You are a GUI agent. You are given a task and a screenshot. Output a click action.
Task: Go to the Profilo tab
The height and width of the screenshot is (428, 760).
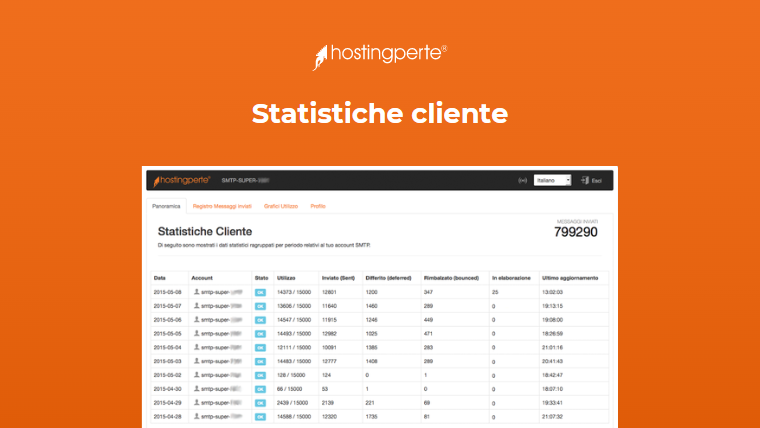pyautogui.click(x=318, y=206)
